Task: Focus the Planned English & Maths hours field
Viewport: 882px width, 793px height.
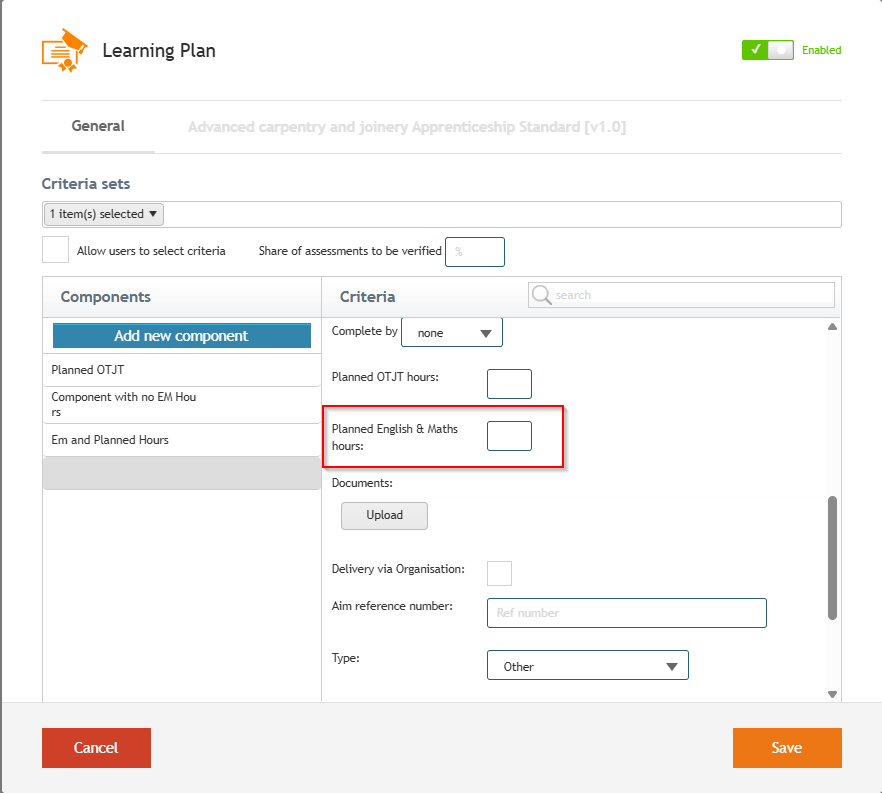Action: 509,436
